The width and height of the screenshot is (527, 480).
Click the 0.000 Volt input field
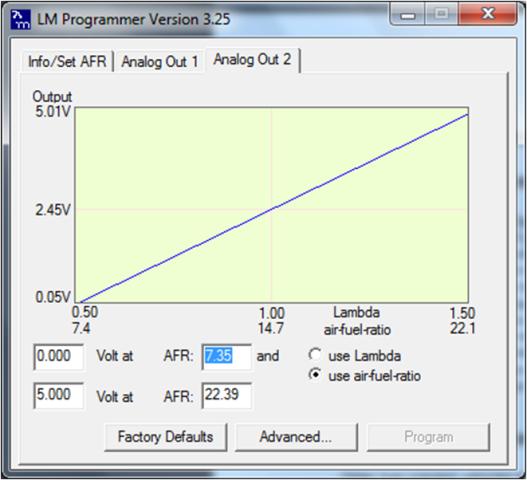pyautogui.click(x=58, y=357)
